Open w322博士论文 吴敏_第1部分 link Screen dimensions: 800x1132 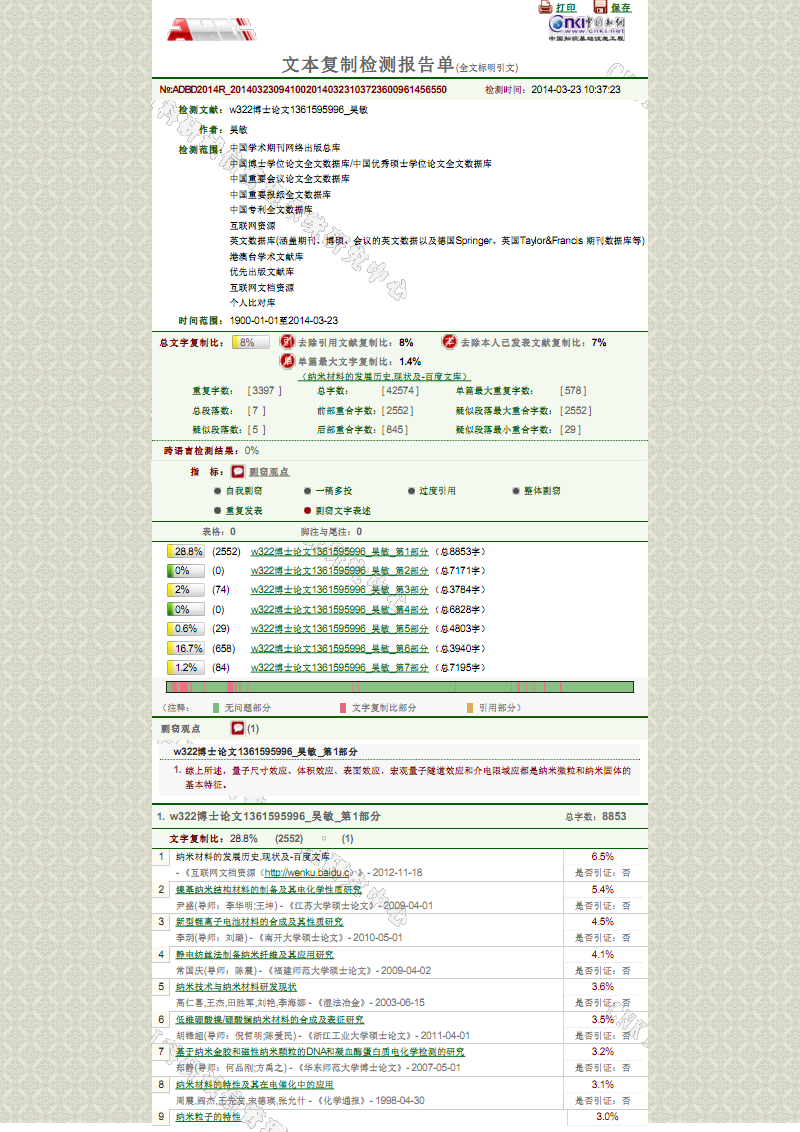[x=339, y=552]
